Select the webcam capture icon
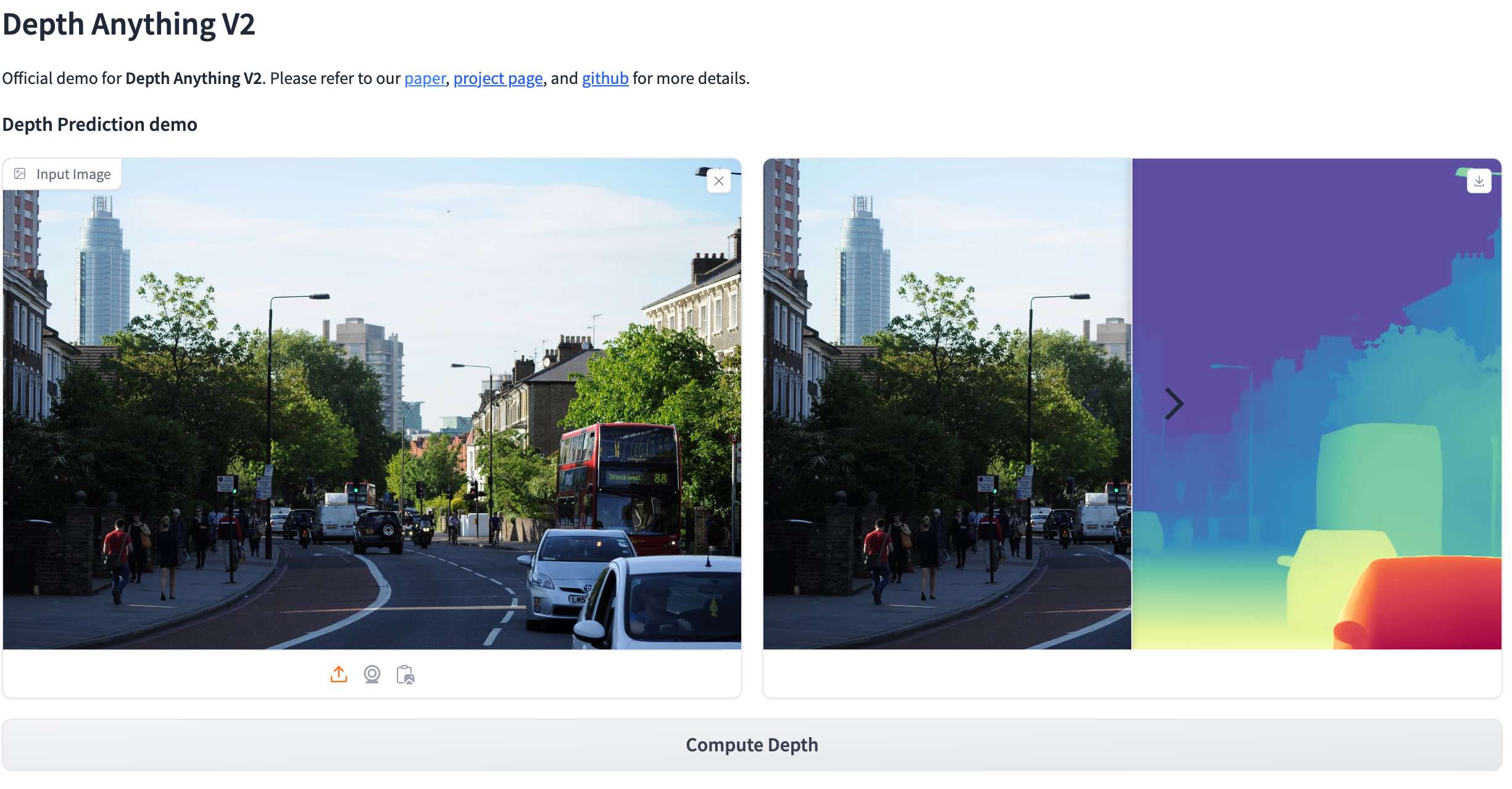 click(372, 674)
